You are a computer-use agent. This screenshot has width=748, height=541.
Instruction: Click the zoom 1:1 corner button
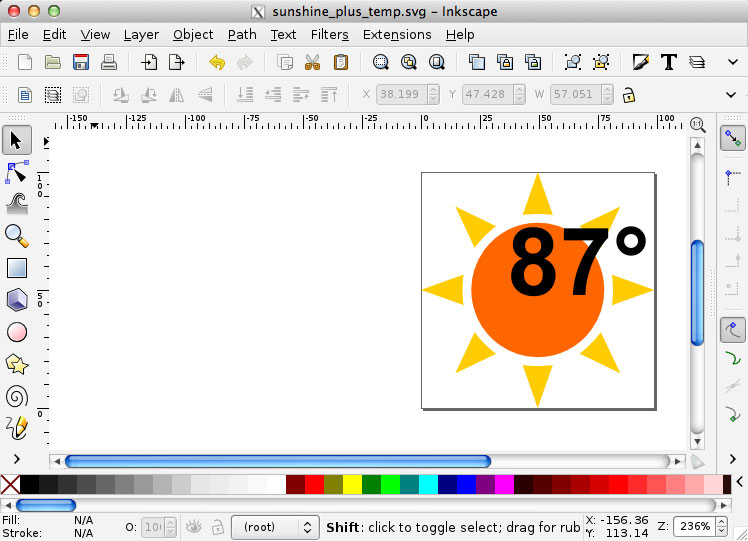coord(697,125)
